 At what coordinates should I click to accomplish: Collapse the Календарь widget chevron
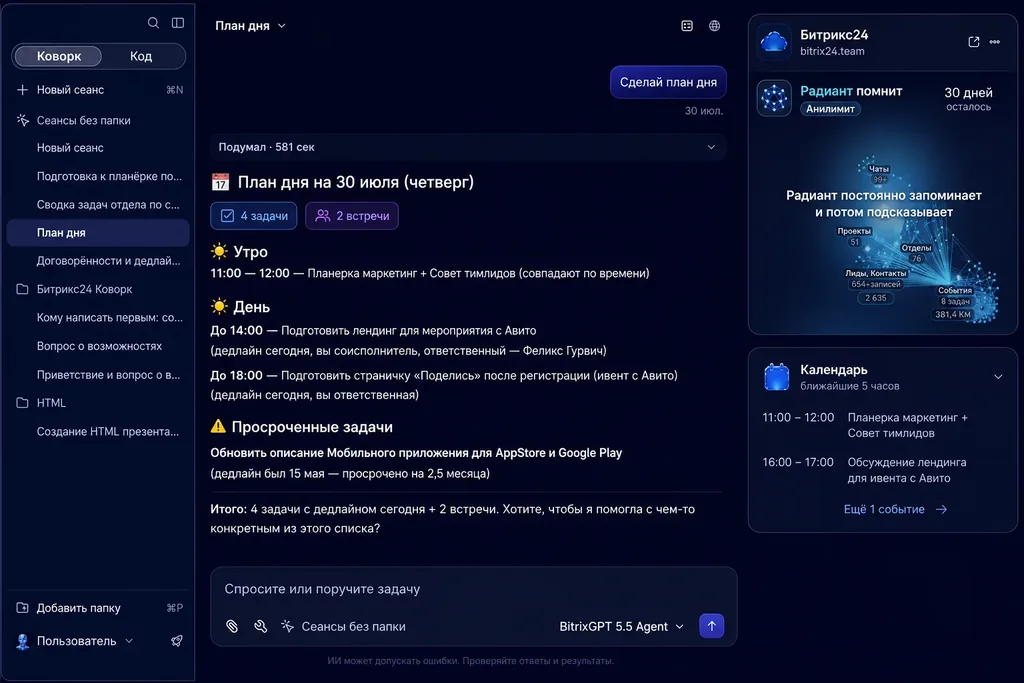(x=998, y=377)
